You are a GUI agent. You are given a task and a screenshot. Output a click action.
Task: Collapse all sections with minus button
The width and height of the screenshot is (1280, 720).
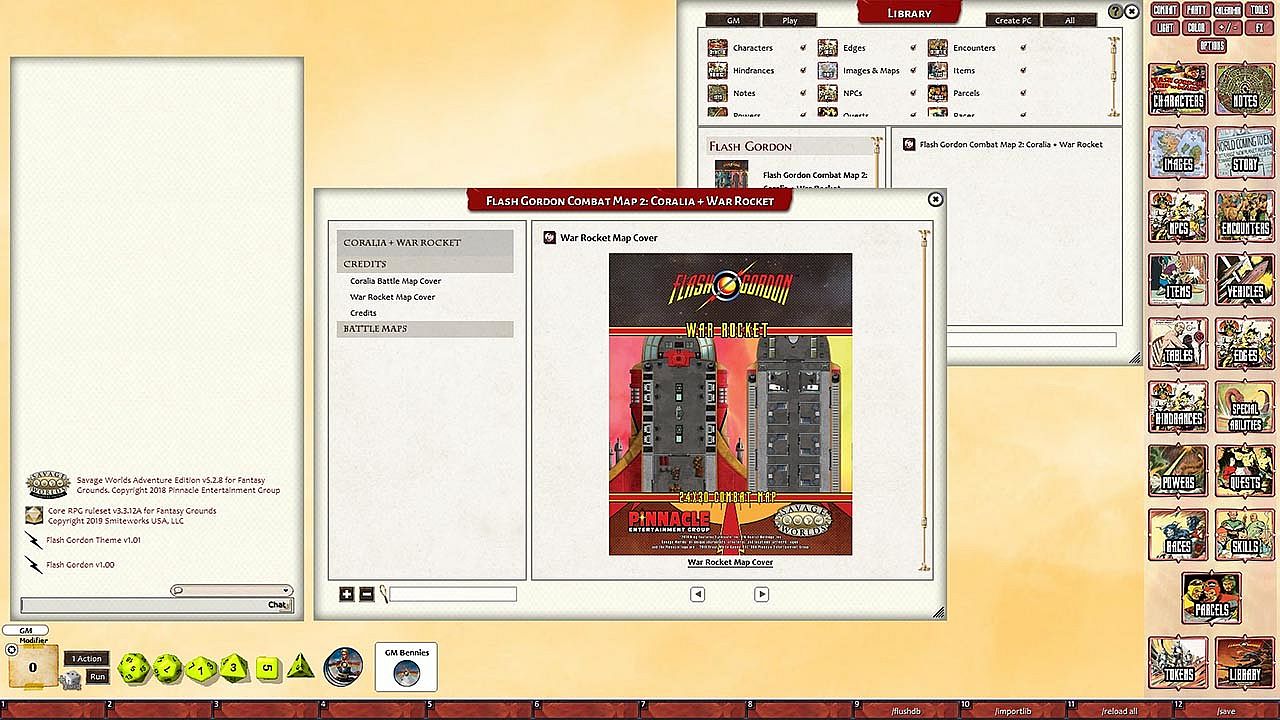click(366, 594)
